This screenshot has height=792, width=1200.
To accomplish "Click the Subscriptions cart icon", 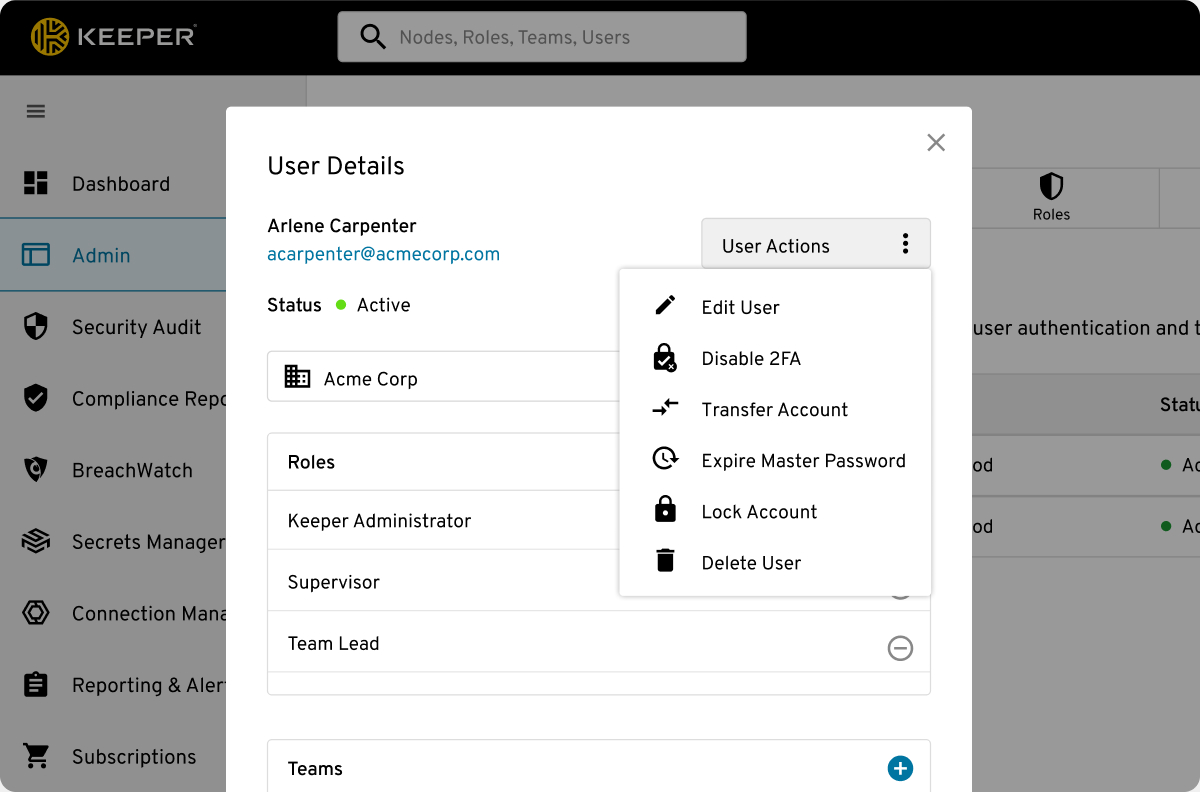I will click(36, 757).
